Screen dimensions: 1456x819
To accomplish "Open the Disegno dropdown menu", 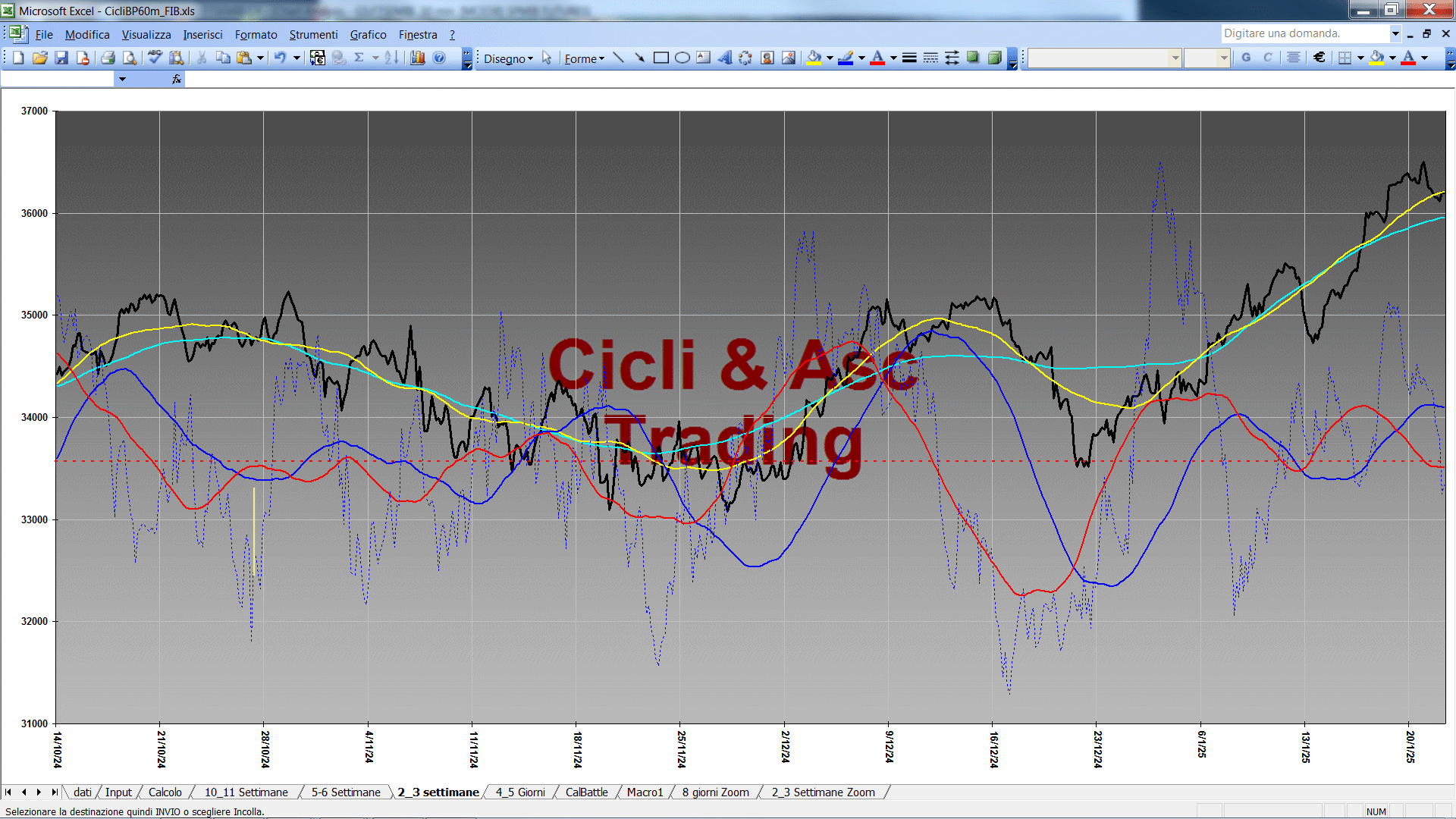I will click(x=508, y=58).
